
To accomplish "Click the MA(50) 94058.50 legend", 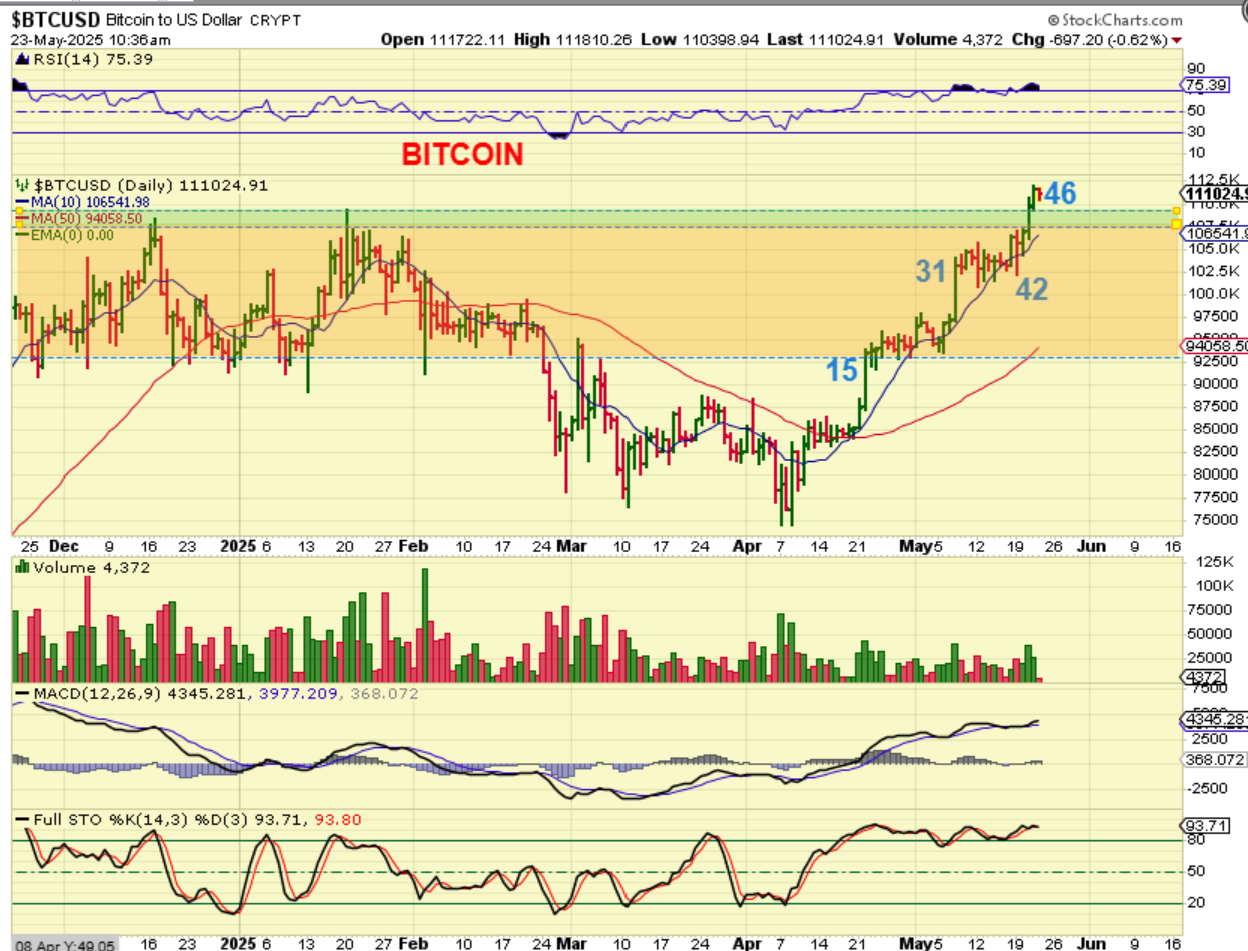I will point(87,218).
